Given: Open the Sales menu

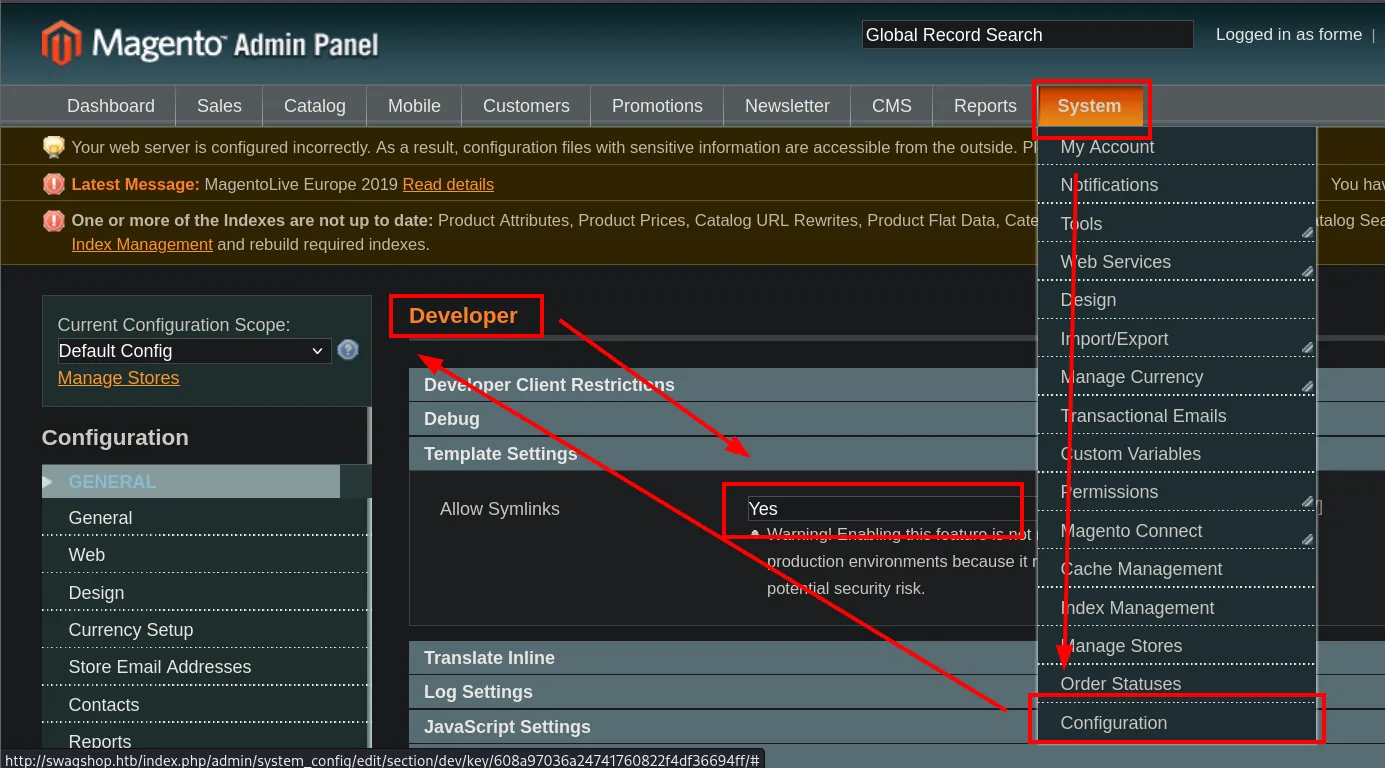Looking at the screenshot, I should point(219,106).
